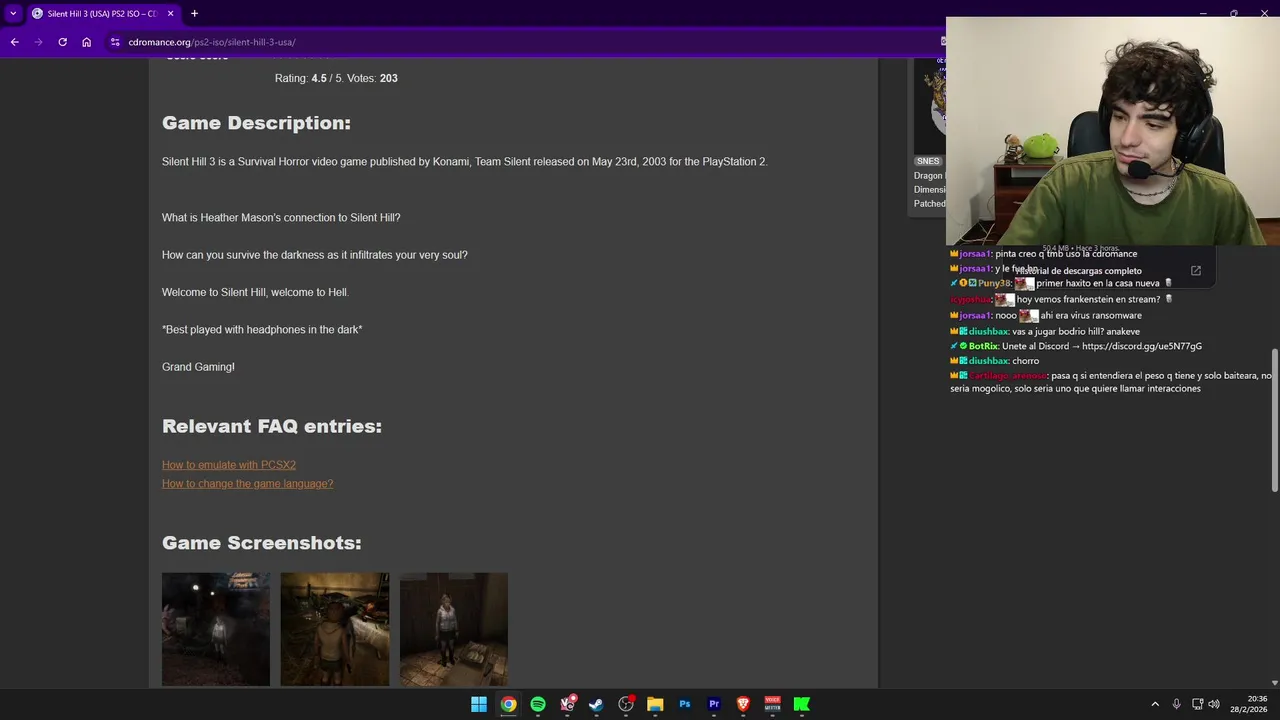Open the Windows Start menu
The height and width of the screenshot is (720, 1280).
pos(479,704)
